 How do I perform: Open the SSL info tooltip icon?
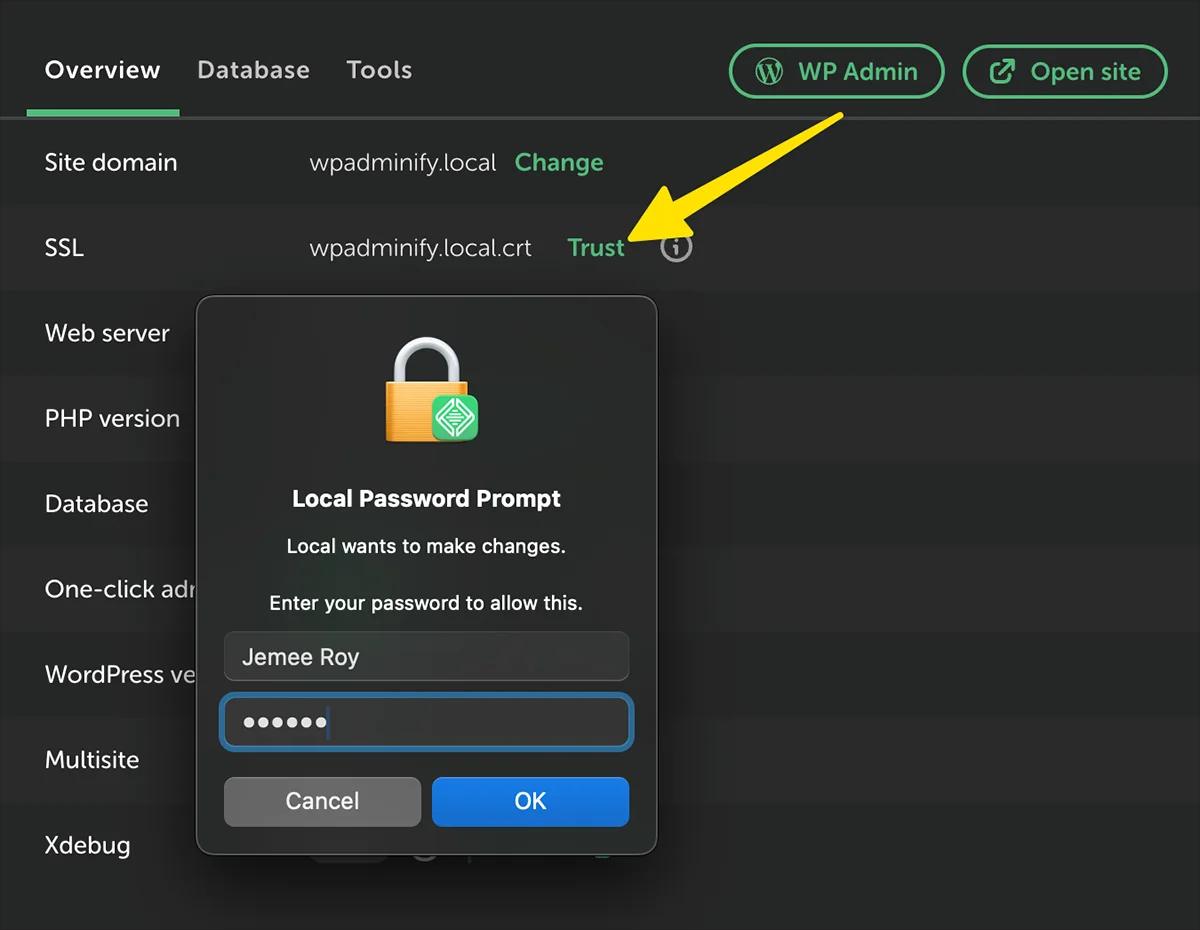pyautogui.click(x=676, y=247)
